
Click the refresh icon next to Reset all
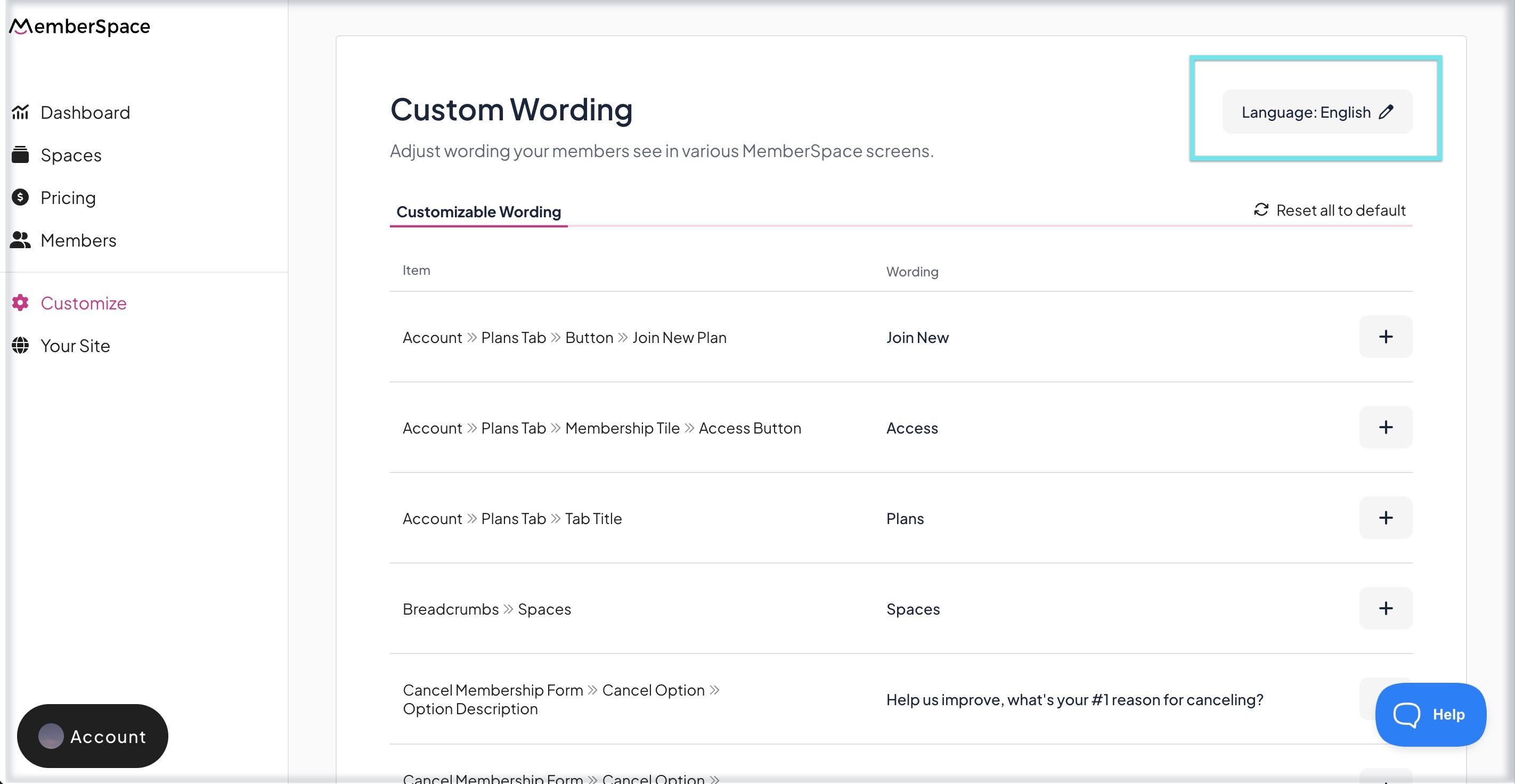point(1260,210)
